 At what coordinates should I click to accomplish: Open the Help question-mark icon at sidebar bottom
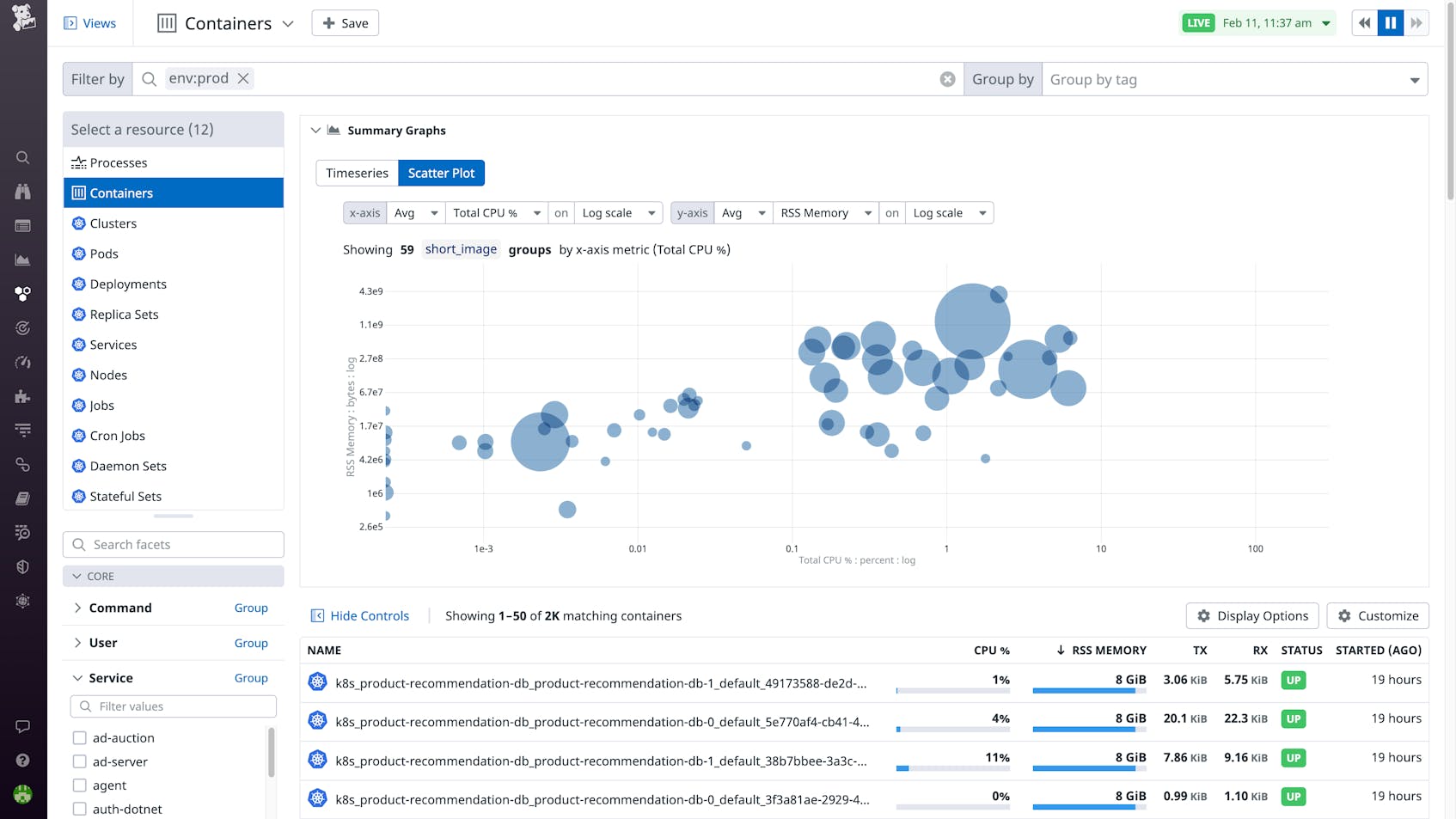point(22,761)
